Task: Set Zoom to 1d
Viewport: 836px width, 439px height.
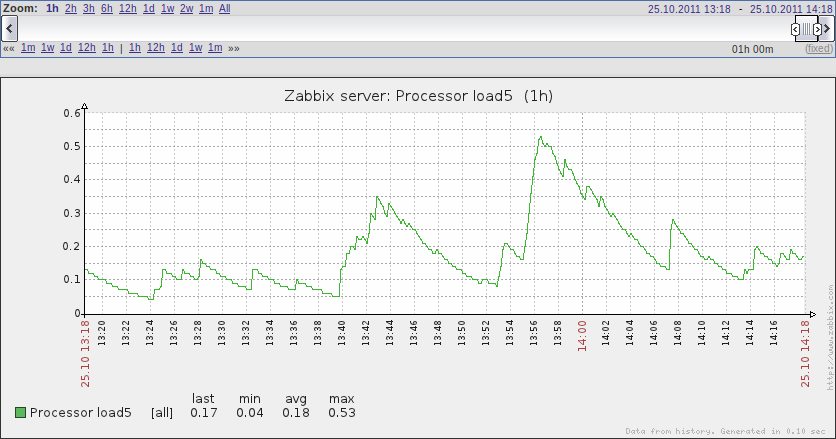Action: coord(149,9)
